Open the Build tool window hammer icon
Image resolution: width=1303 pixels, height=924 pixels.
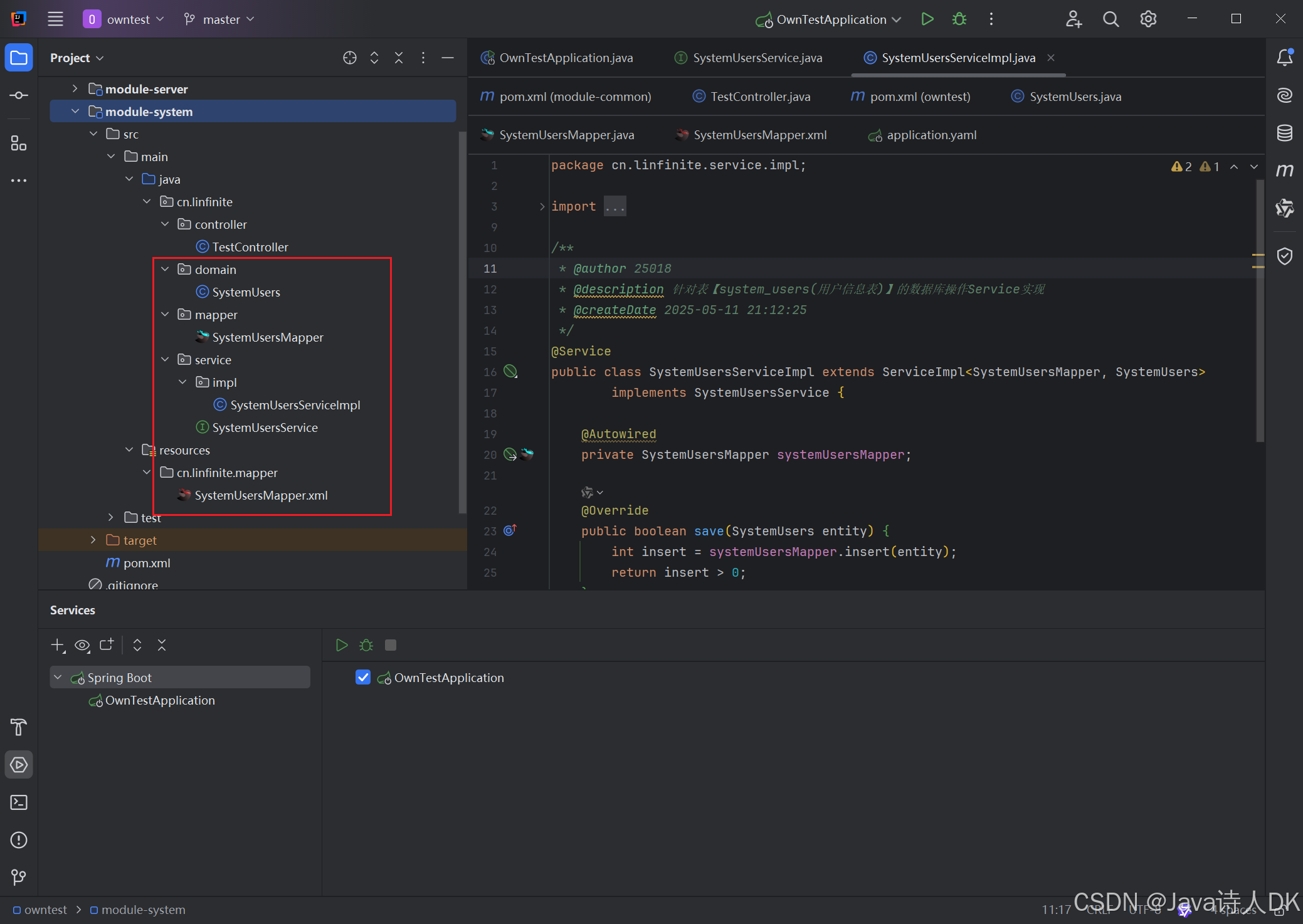tap(18, 727)
